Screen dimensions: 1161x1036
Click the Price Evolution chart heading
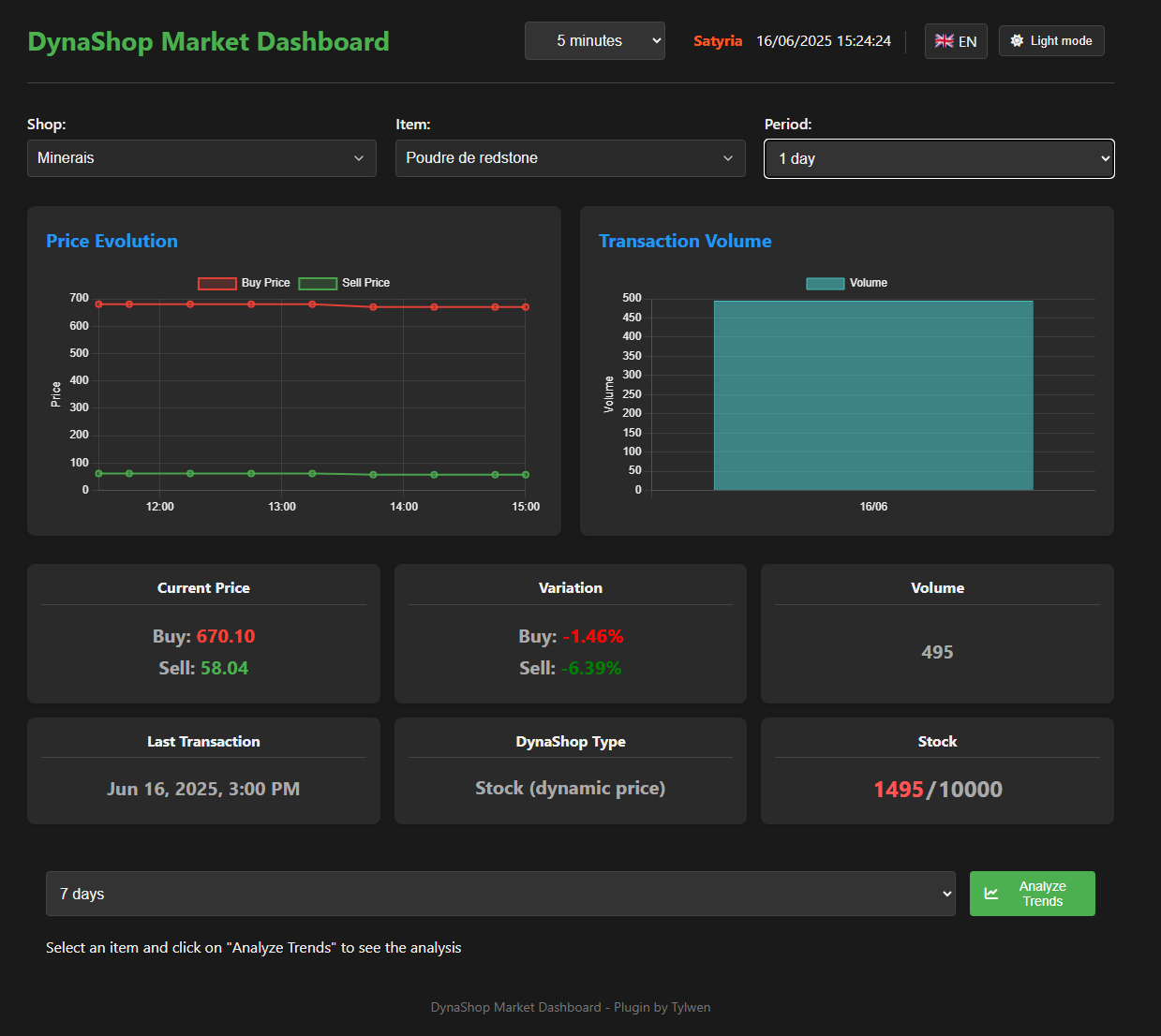coord(112,241)
